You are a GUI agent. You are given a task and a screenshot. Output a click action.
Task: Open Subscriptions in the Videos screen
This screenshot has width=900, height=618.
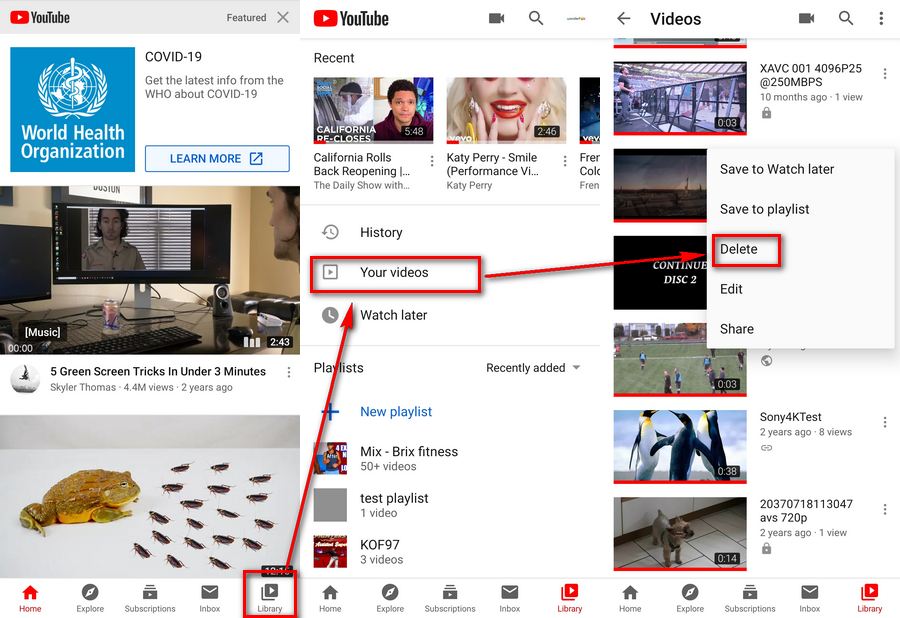[750, 598]
